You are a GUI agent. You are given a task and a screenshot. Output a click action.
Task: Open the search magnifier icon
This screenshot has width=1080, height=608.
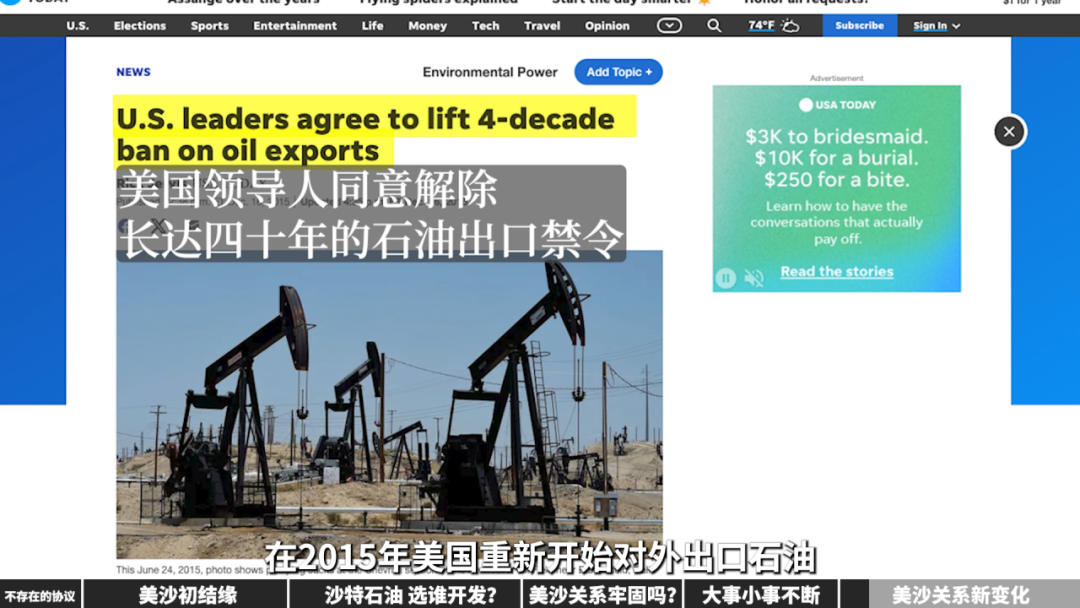click(x=714, y=26)
